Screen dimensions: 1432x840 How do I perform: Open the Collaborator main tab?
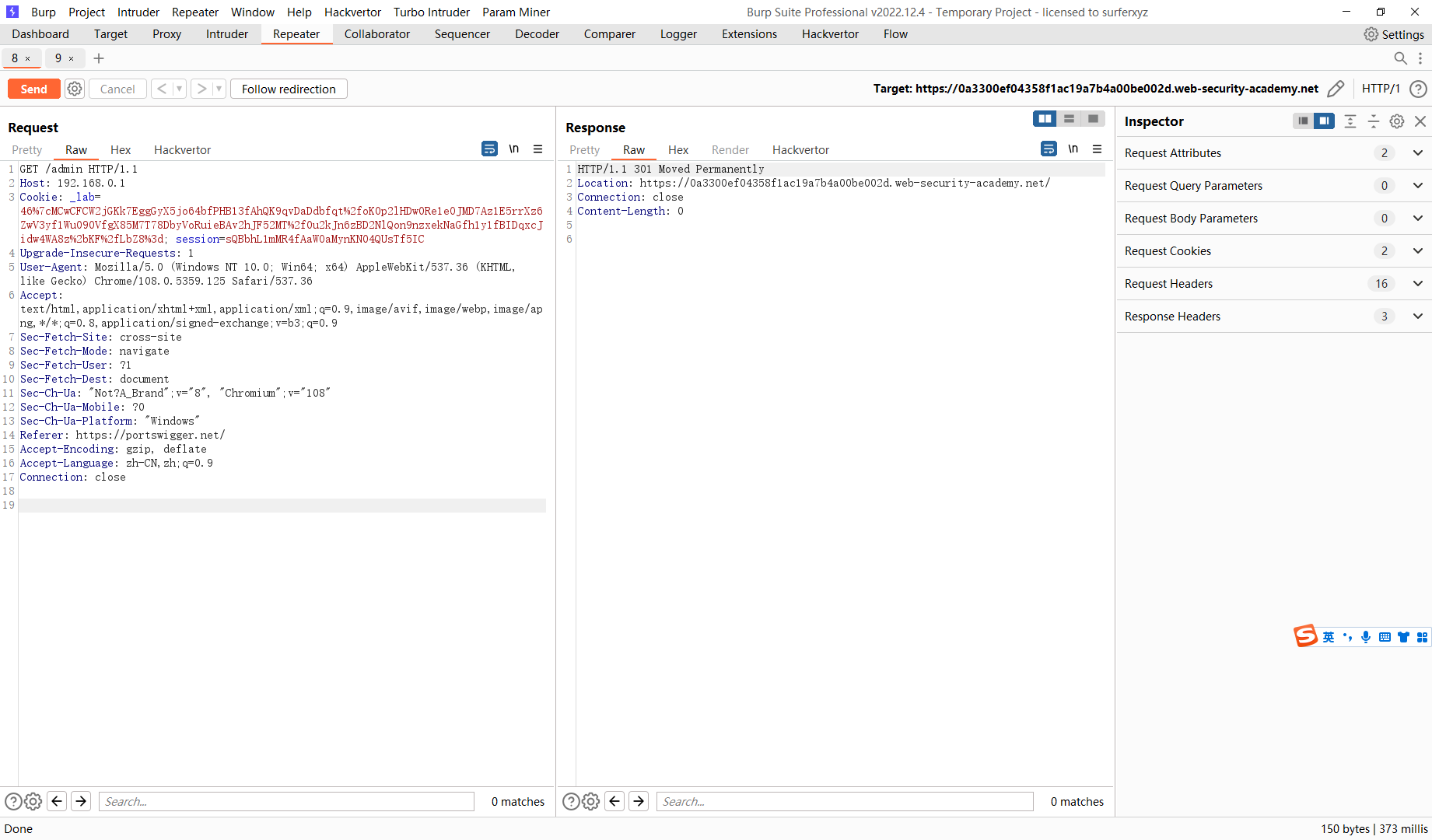[377, 34]
